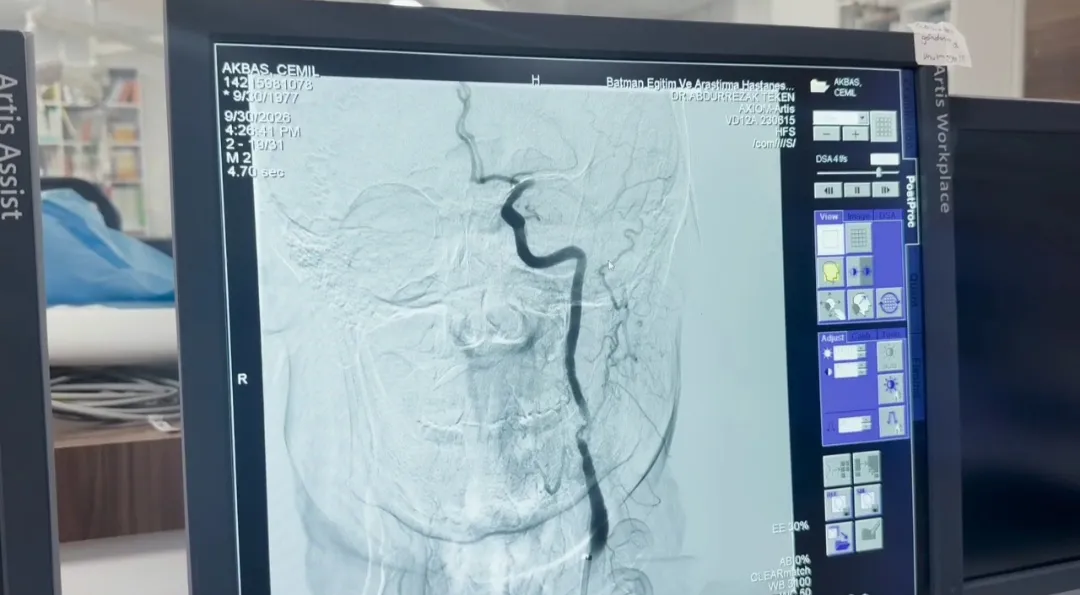Click the bottom-right tool icon beside save-to-folder
Image resolution: width=1080 pixels, height=595 pixels.
[x=869, y=534]
